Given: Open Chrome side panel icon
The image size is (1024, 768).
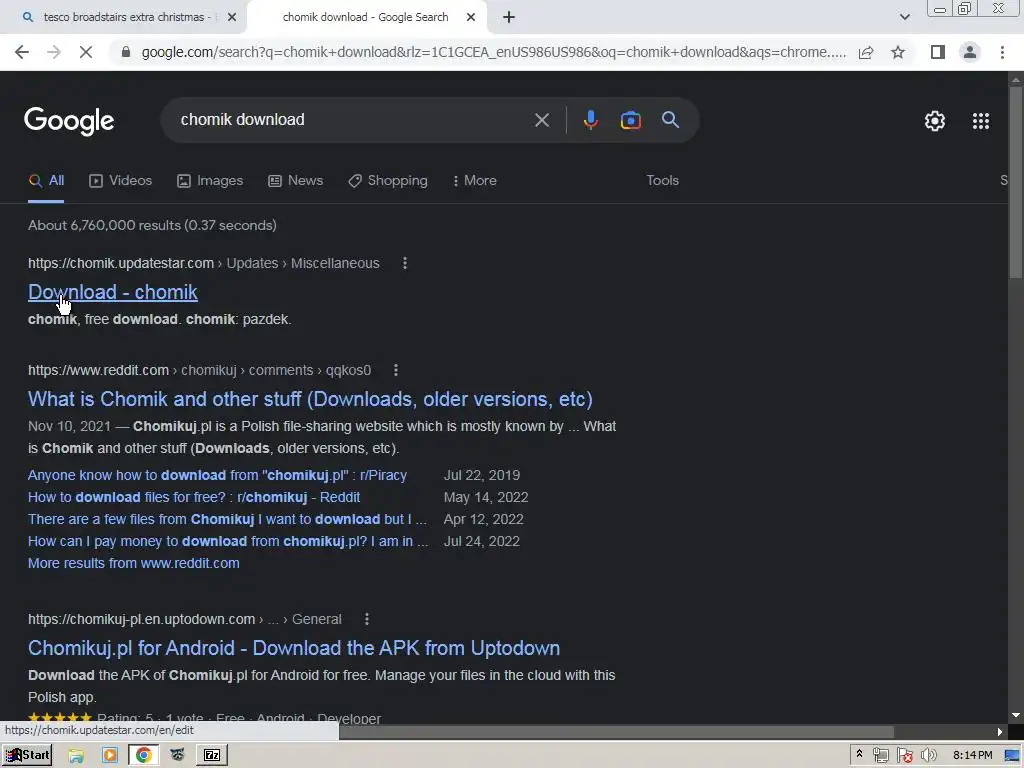Looking at the screenshot, I should [938, 52].
